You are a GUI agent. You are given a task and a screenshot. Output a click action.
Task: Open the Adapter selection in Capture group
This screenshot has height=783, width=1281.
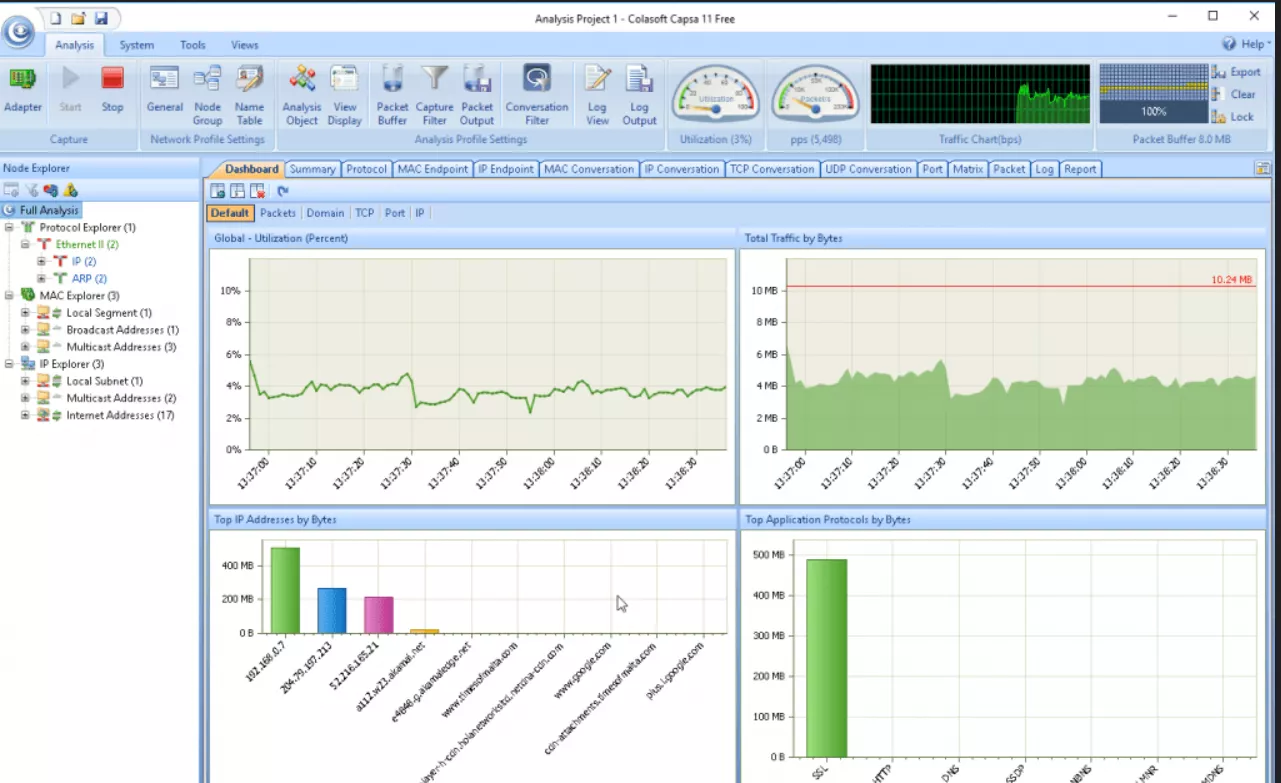(23, 90)
